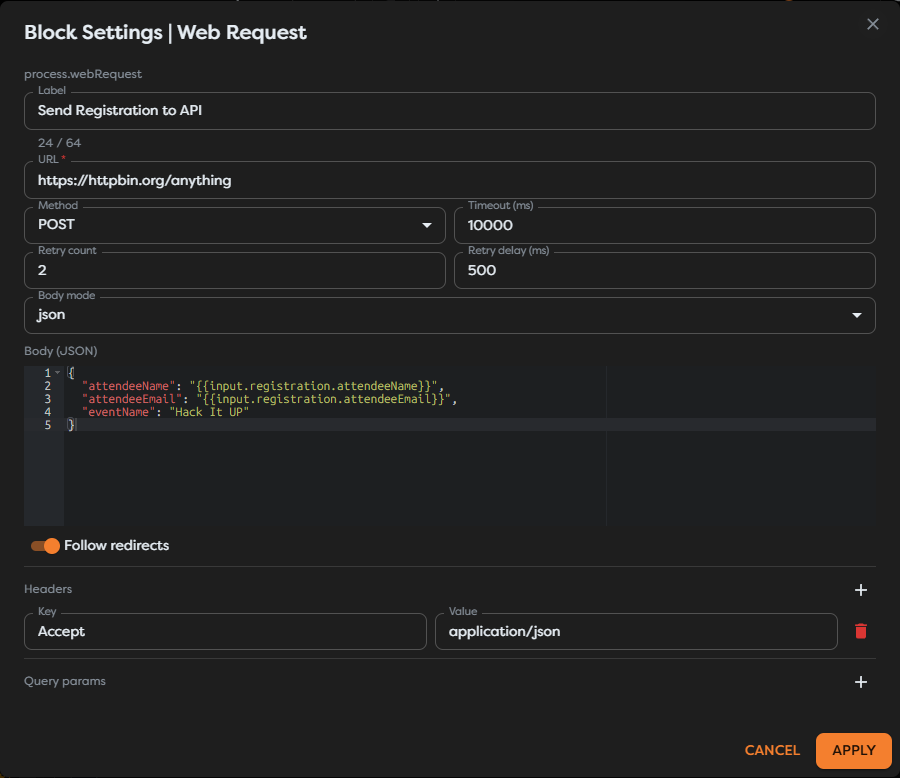The image size is (900, 778).
Task: Click the "attendeeEmail" line in body editor
Action: click(269, 399)
